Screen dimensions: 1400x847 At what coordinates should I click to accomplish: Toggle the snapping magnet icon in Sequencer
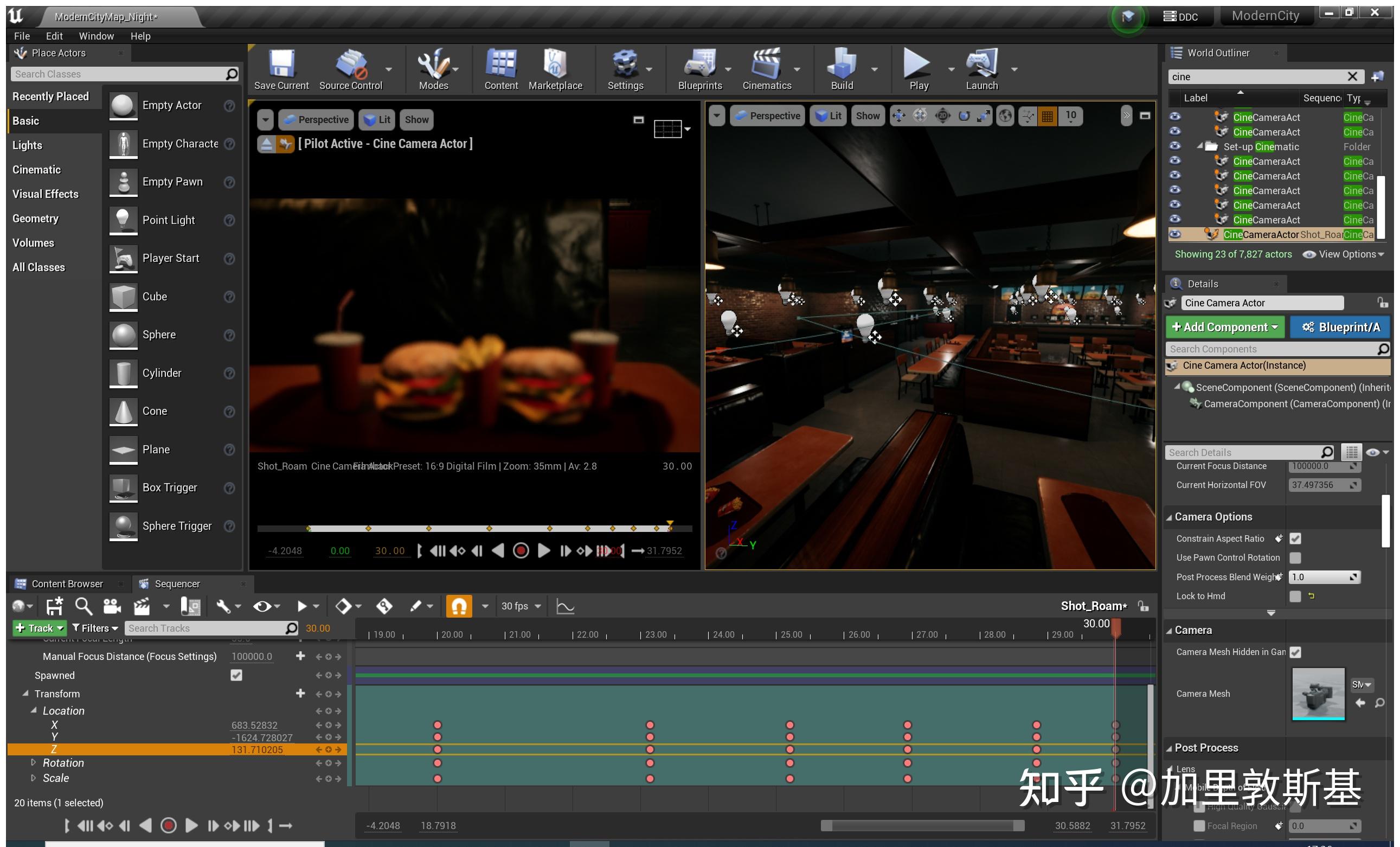(x=459, y=606)
